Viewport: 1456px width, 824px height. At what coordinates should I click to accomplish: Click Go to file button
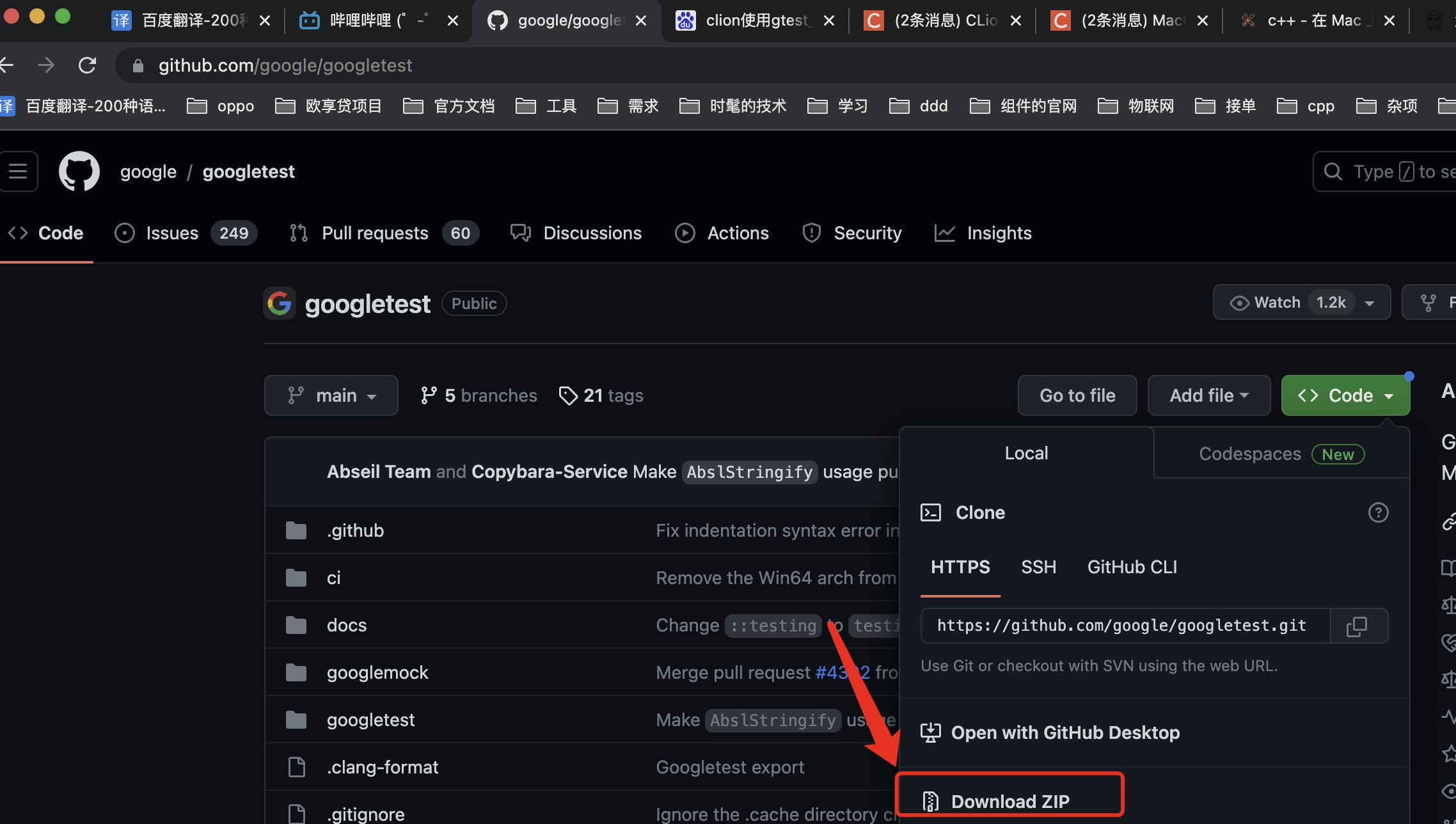[1077, 395]
